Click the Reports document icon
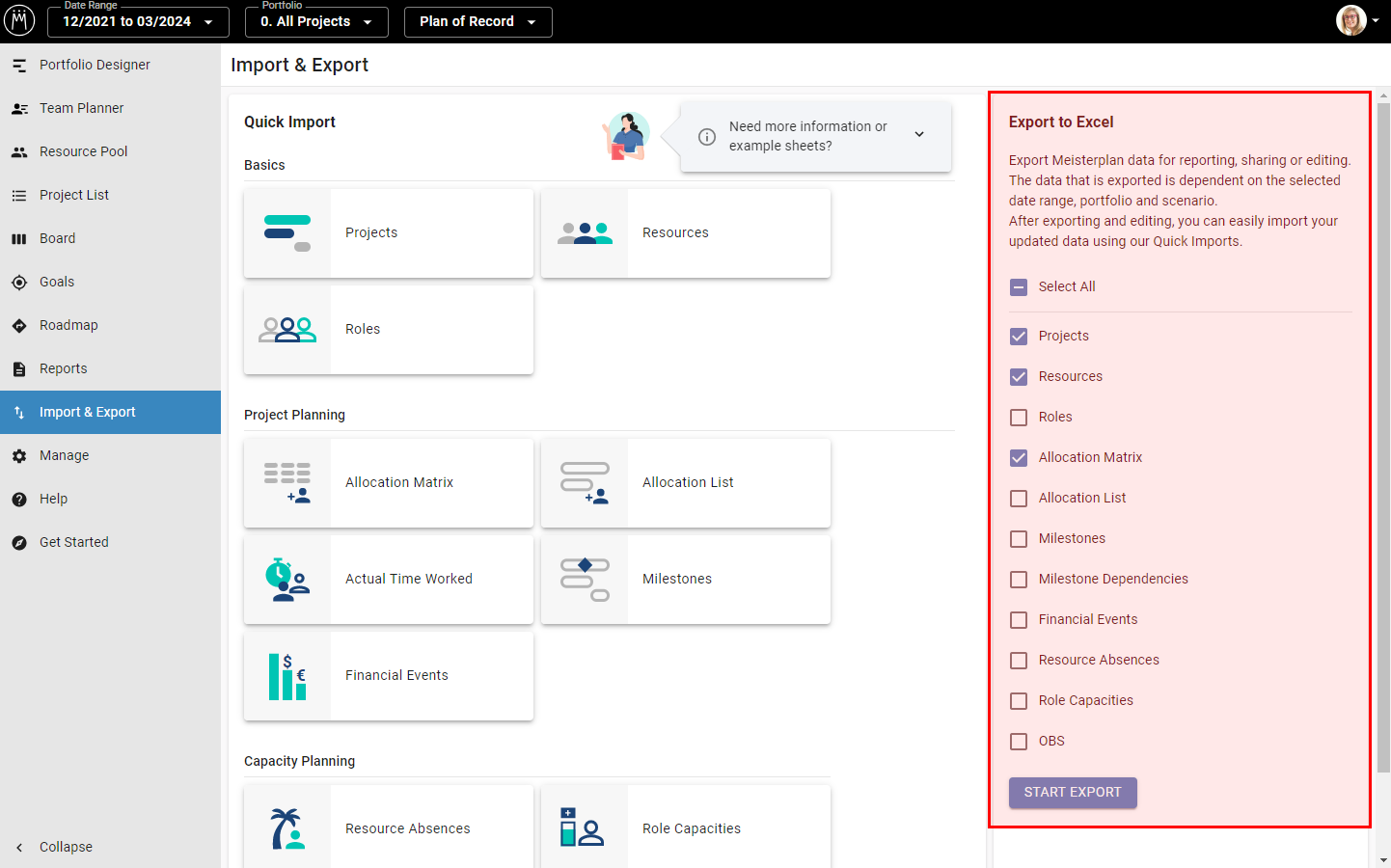 (x=19, y=369)
